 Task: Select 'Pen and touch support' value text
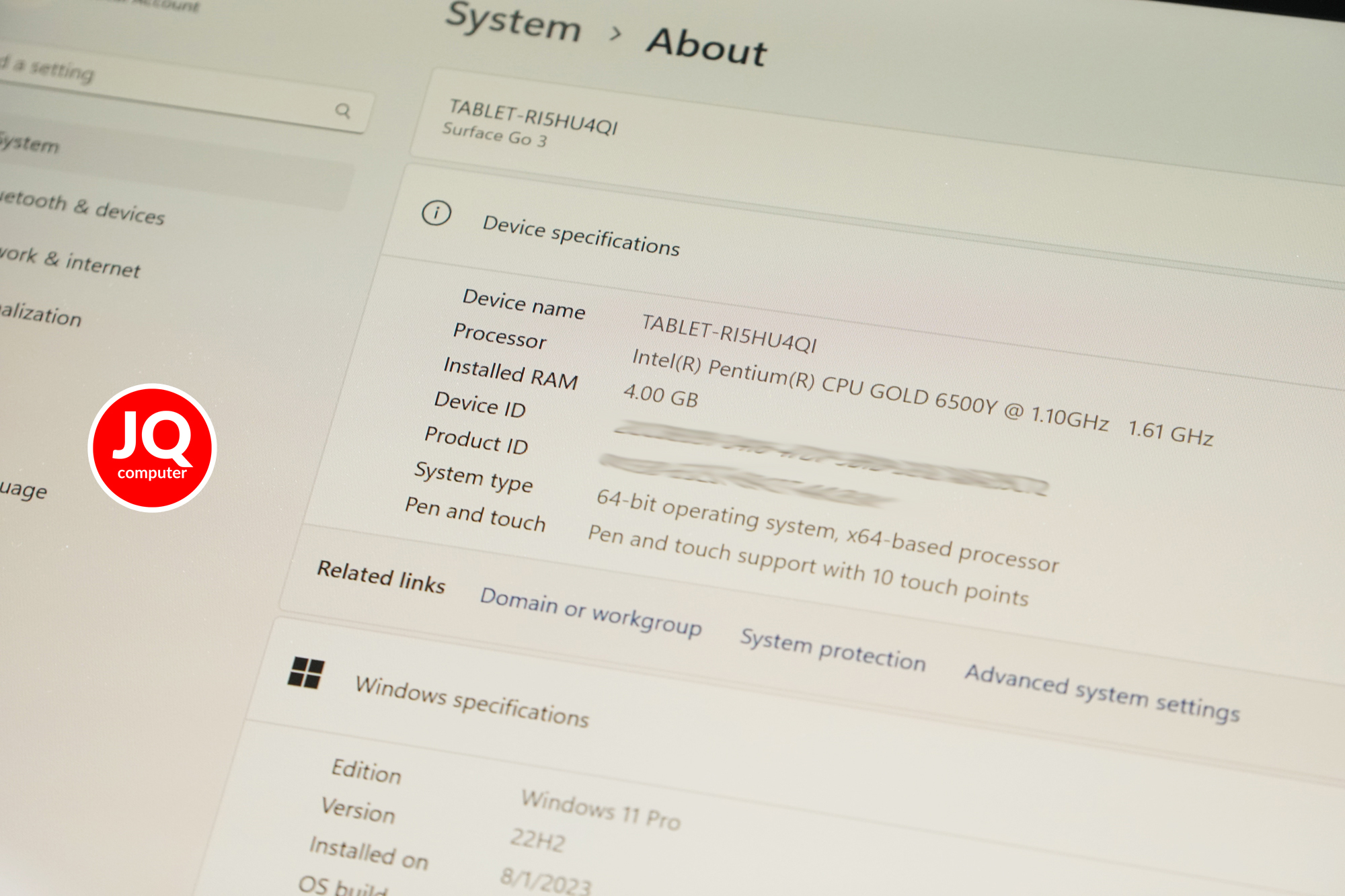pos(808,566)
